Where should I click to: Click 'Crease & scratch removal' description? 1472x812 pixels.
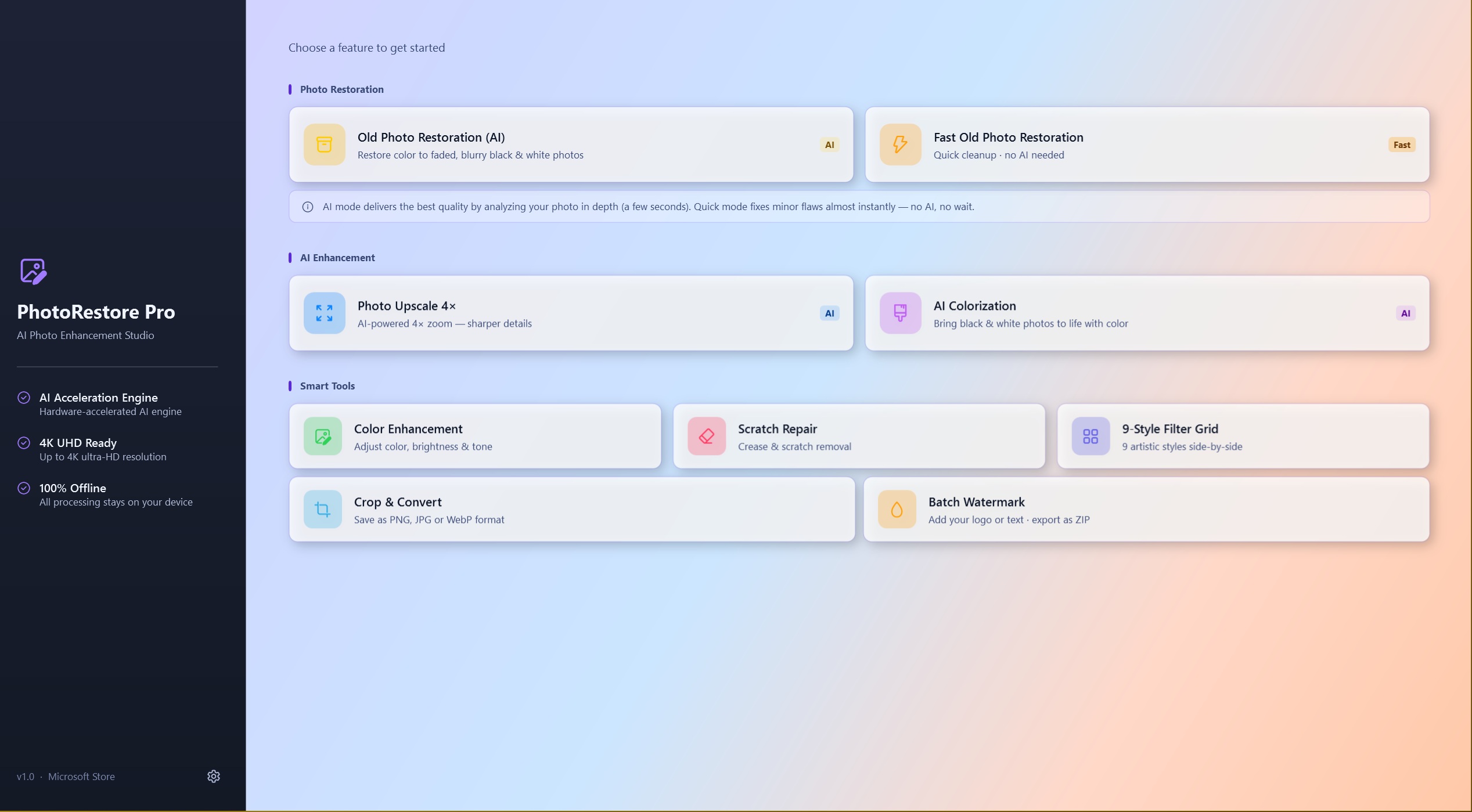click(x=794, y=446)
